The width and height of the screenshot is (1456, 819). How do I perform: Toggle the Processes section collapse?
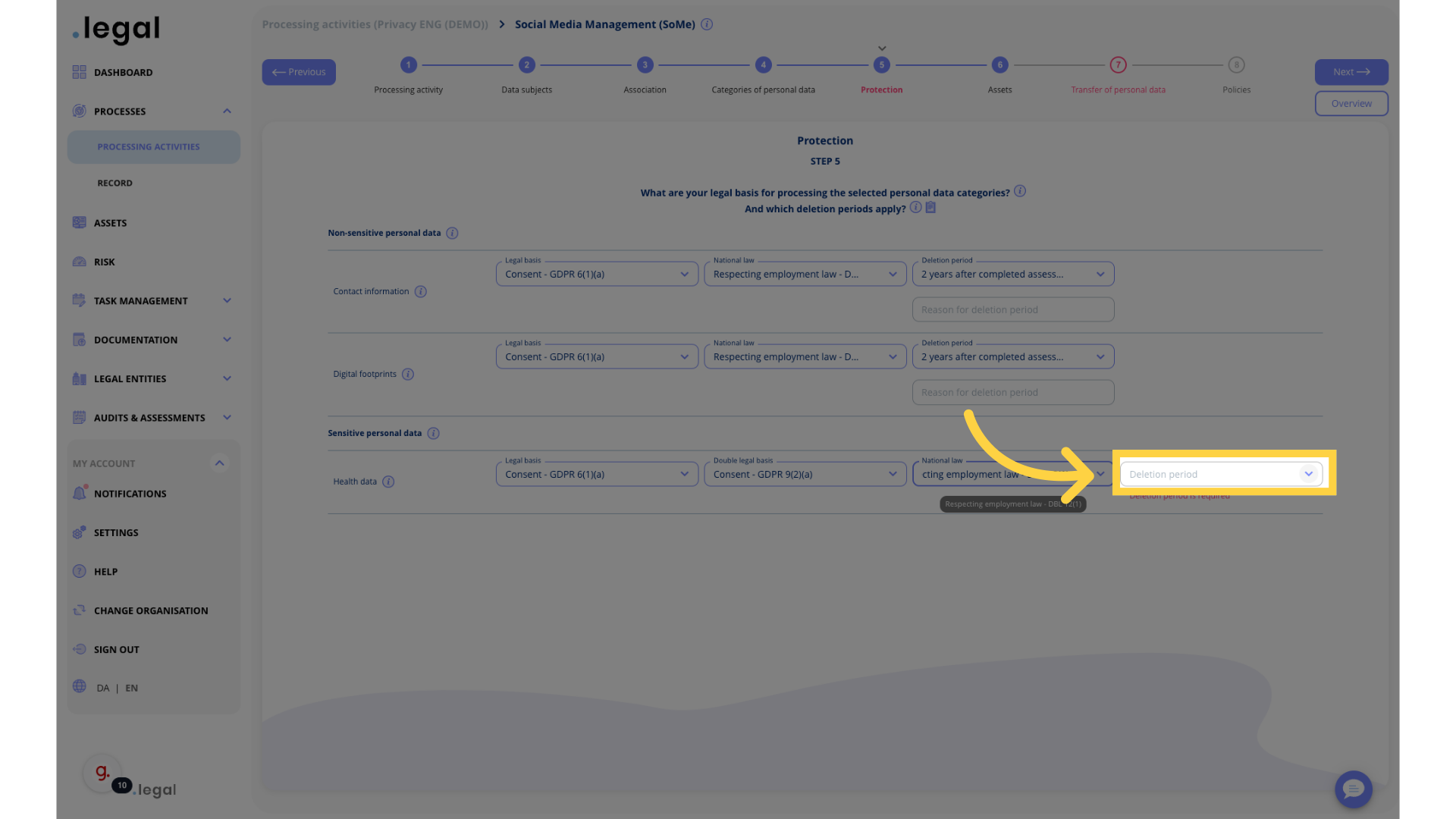[x=226, y=111]
